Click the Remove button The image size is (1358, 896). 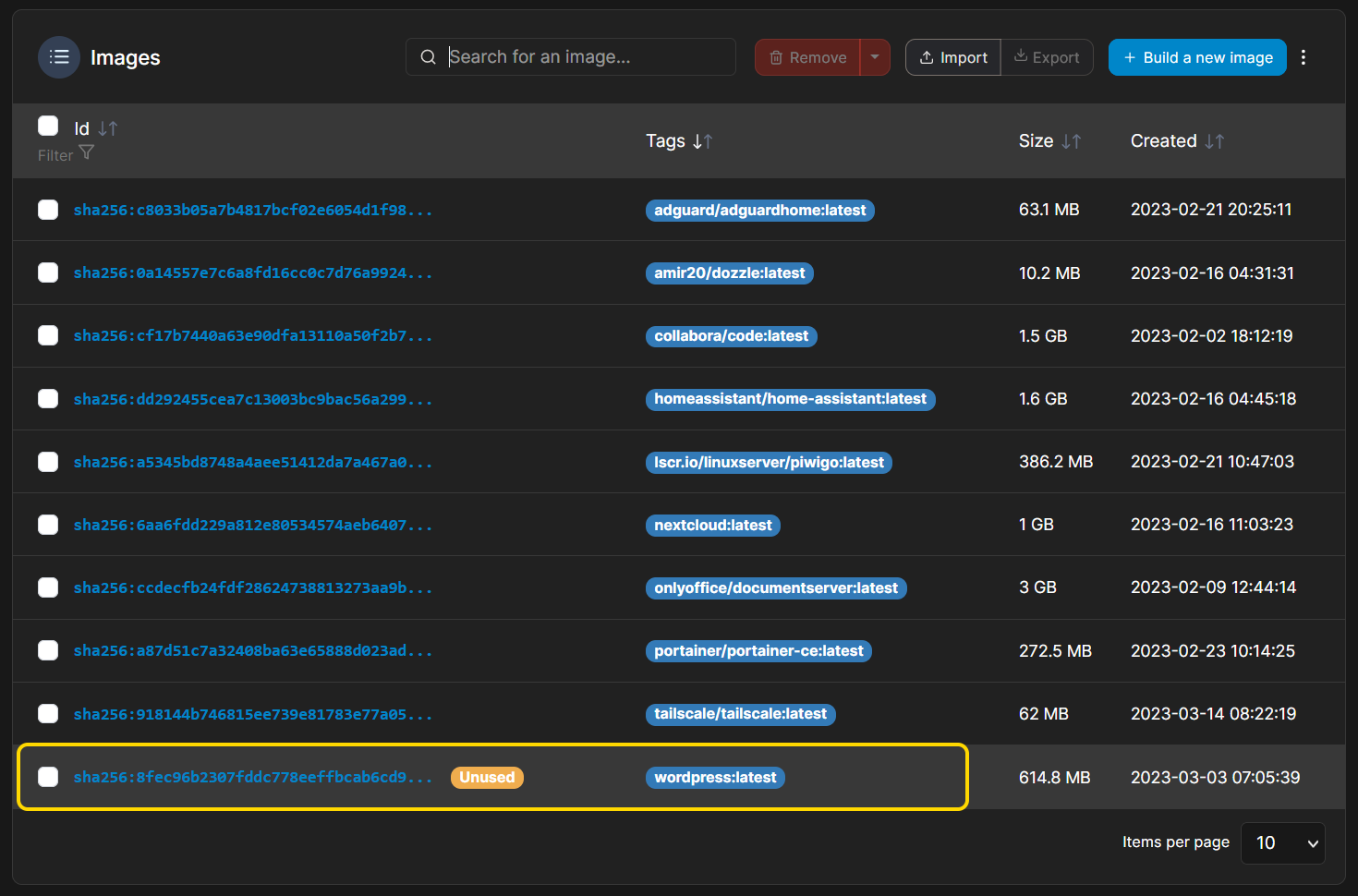tap(807, 57)
